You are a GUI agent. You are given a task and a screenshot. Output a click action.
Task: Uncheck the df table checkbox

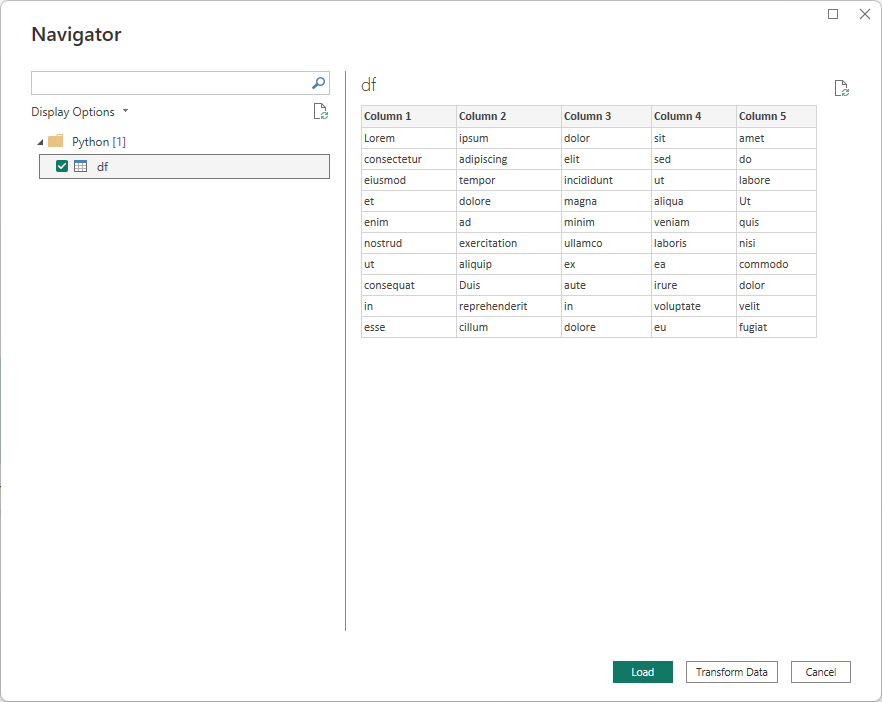[62, 167]
